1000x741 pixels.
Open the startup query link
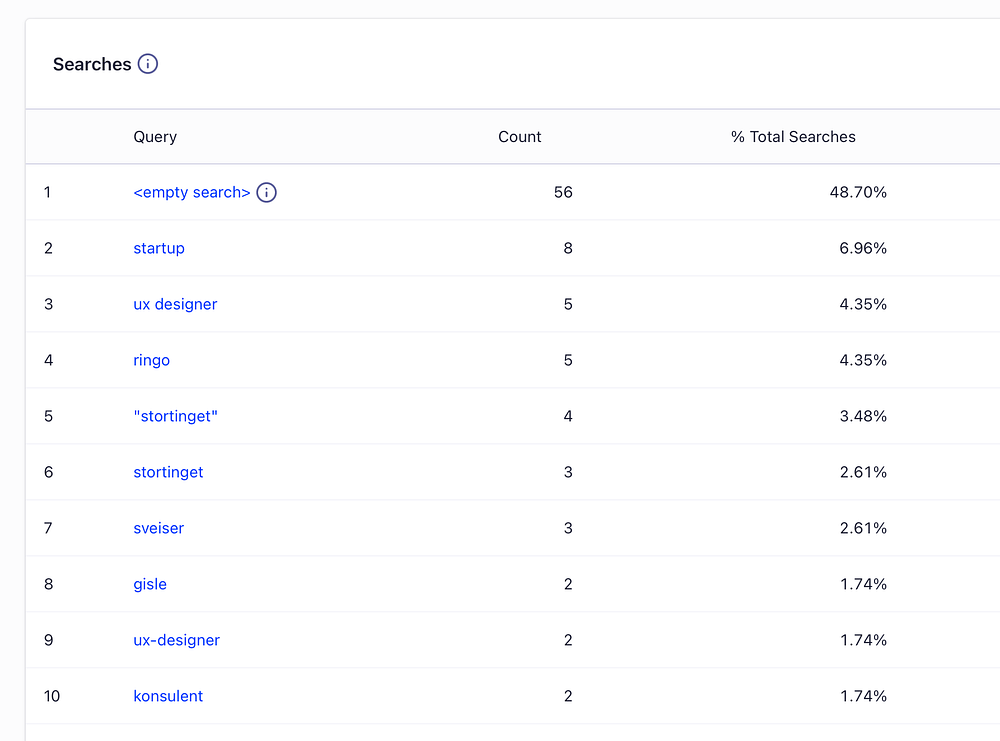pos(159,248)
